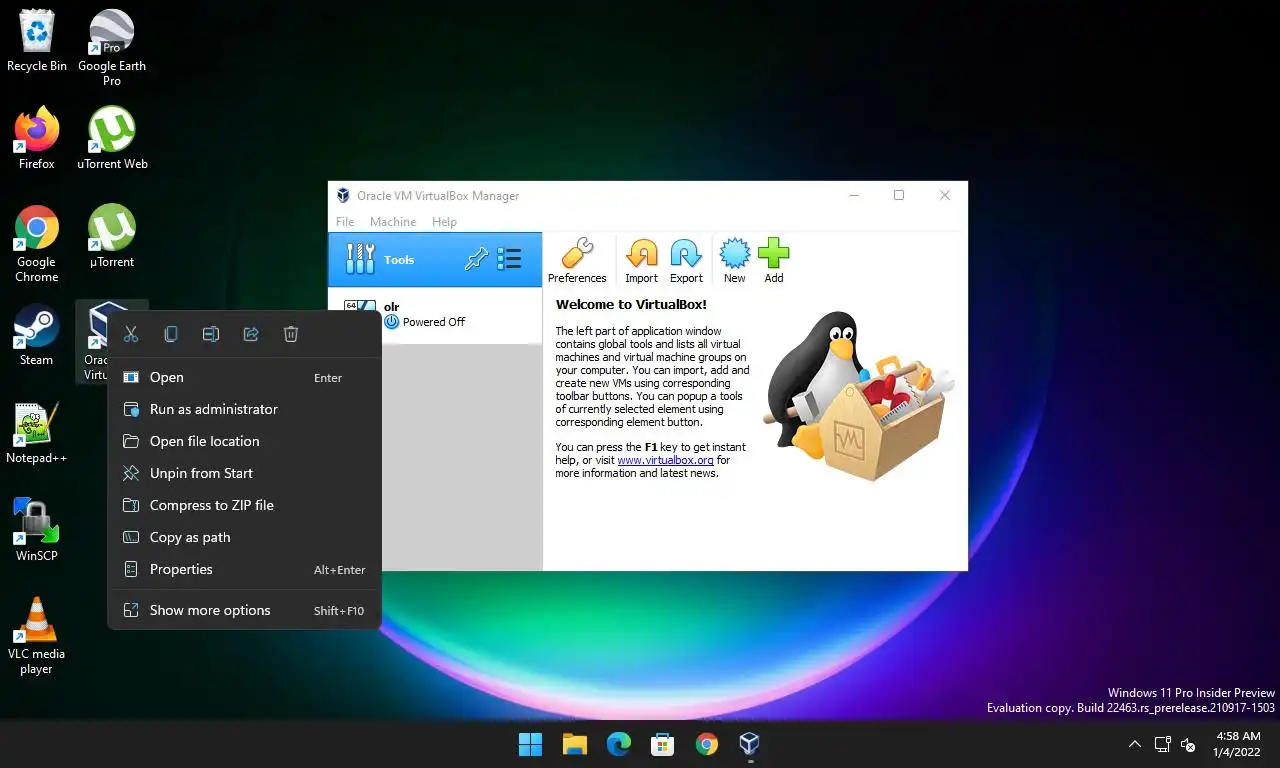This screenshot has width=1280, height=768.
Task: Click the Import appliance icon
Action: pyautogui.click(x=641, y=261)
